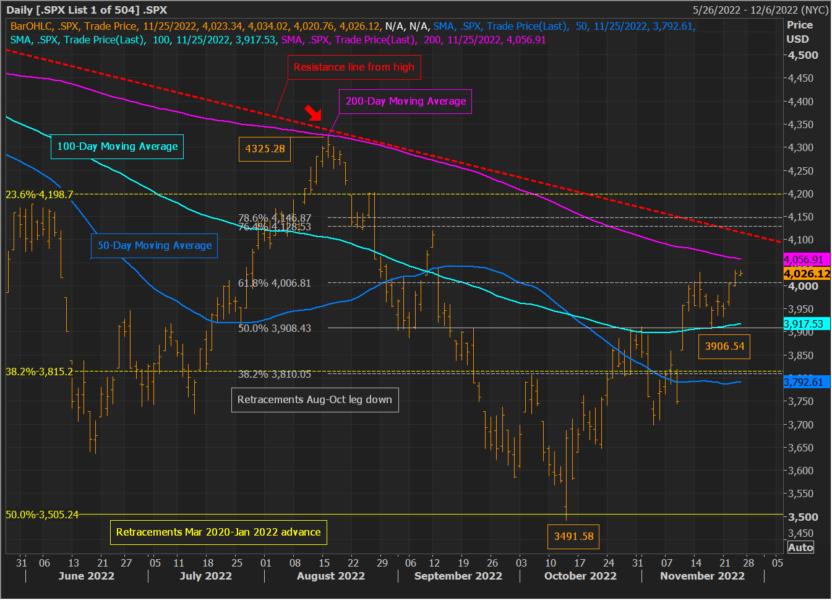Screen dimensions: 832x600
Task: Click the red arrow marker near 200-day average
Action: (x=314, y=113)
